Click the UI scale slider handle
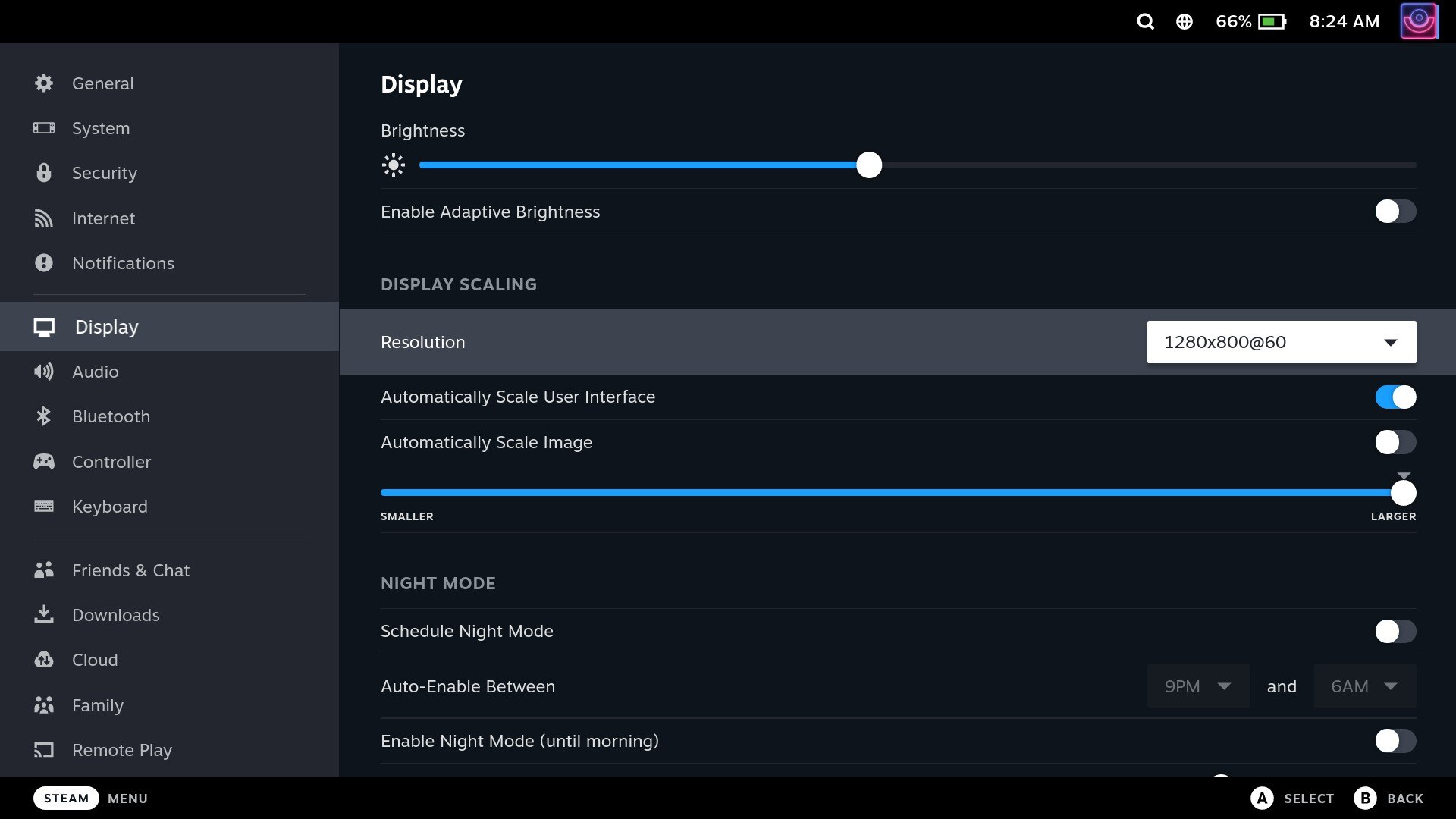 tap(1404, 493)
